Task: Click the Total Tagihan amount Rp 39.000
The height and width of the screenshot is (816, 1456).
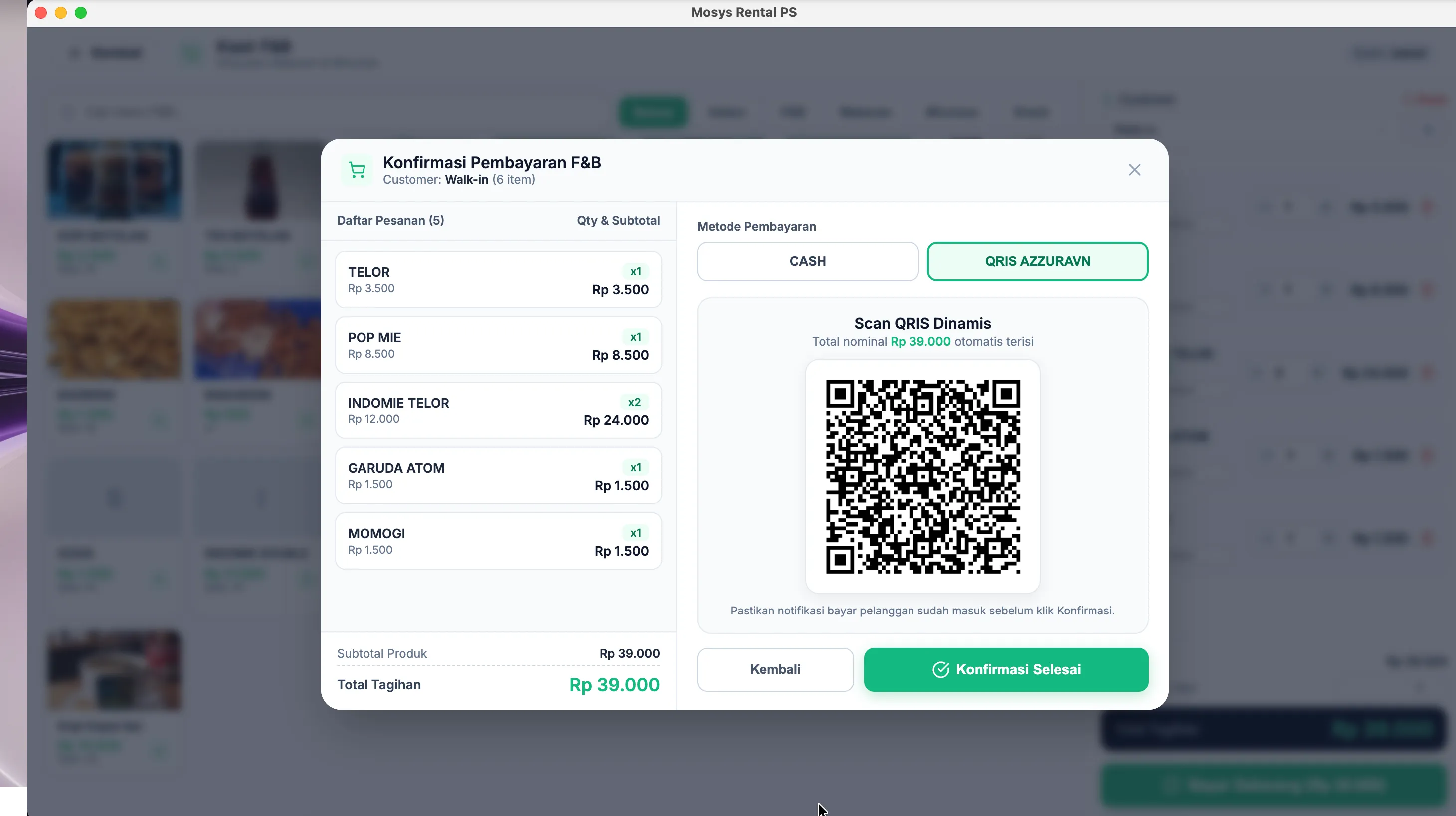Action: click(614, 685)
